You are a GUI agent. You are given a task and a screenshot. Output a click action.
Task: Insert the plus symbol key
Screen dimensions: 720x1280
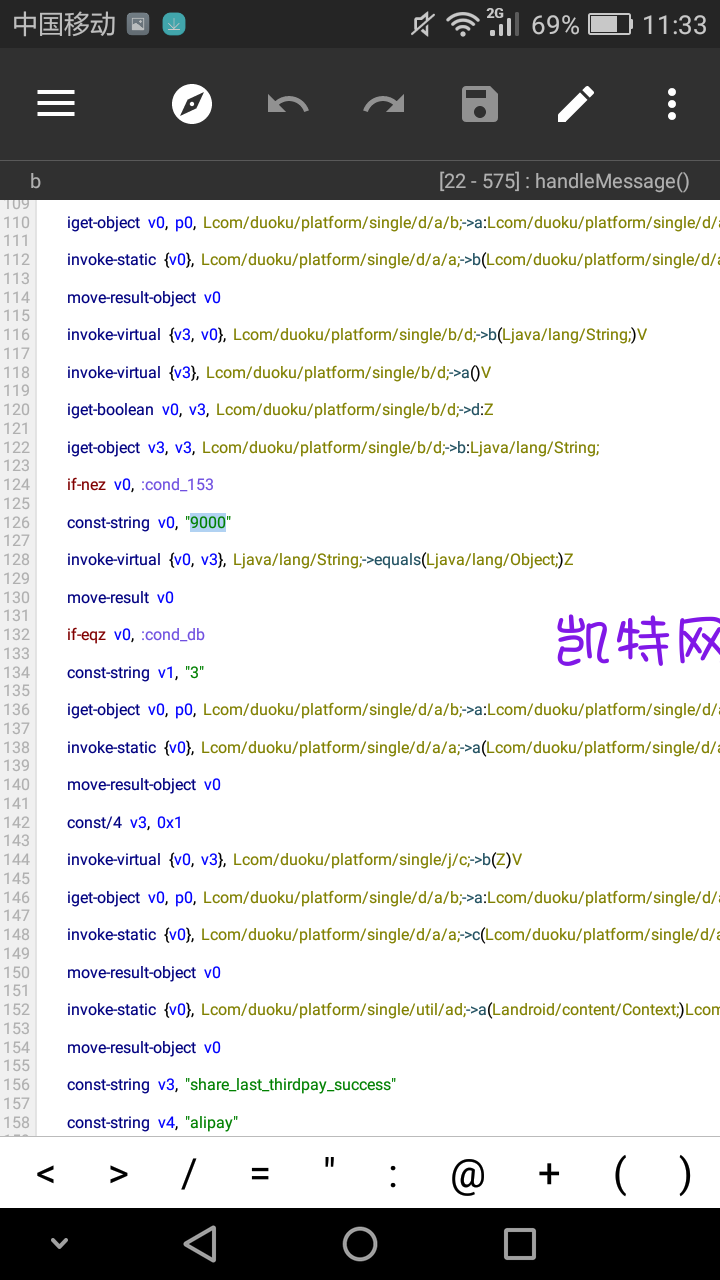(x=548, y=1175)
